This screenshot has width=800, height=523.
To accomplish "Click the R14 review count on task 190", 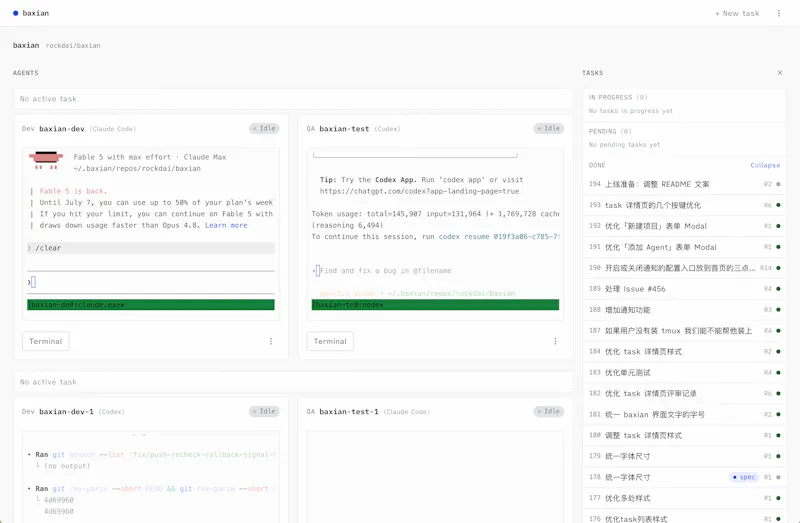I will 765,268.
